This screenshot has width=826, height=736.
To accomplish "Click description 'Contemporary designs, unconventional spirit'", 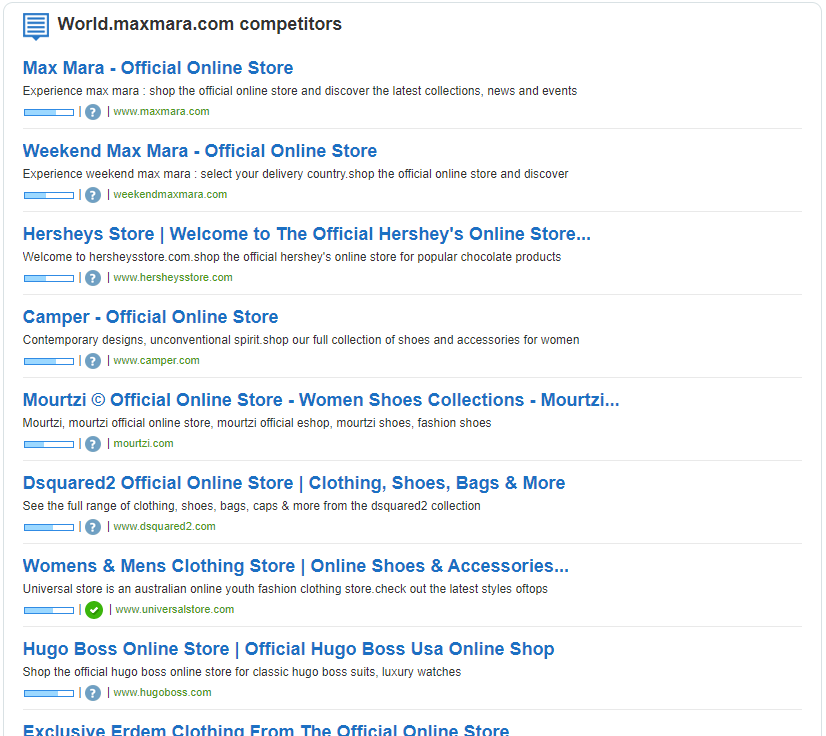I will [x=301, y=340].
